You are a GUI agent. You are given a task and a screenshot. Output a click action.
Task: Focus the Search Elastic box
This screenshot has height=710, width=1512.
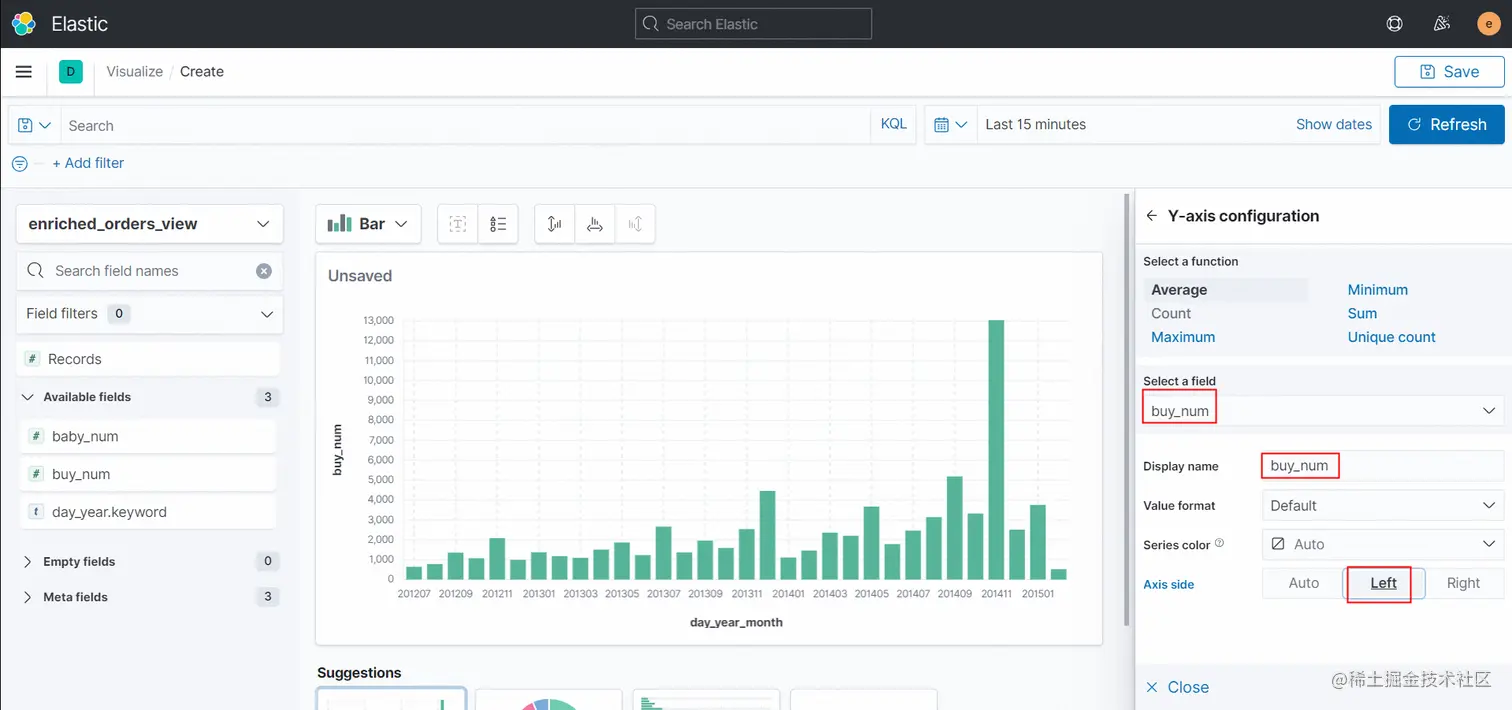click(753, 24)
